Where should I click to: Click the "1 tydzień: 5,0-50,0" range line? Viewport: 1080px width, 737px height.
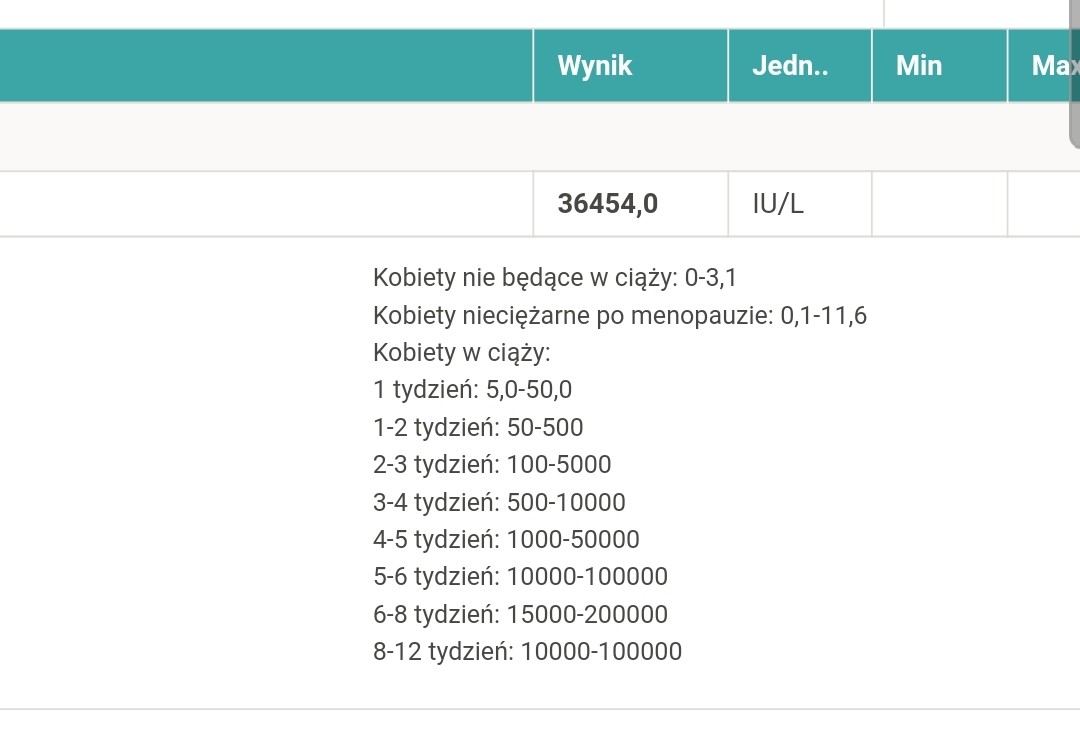(473, 390)
